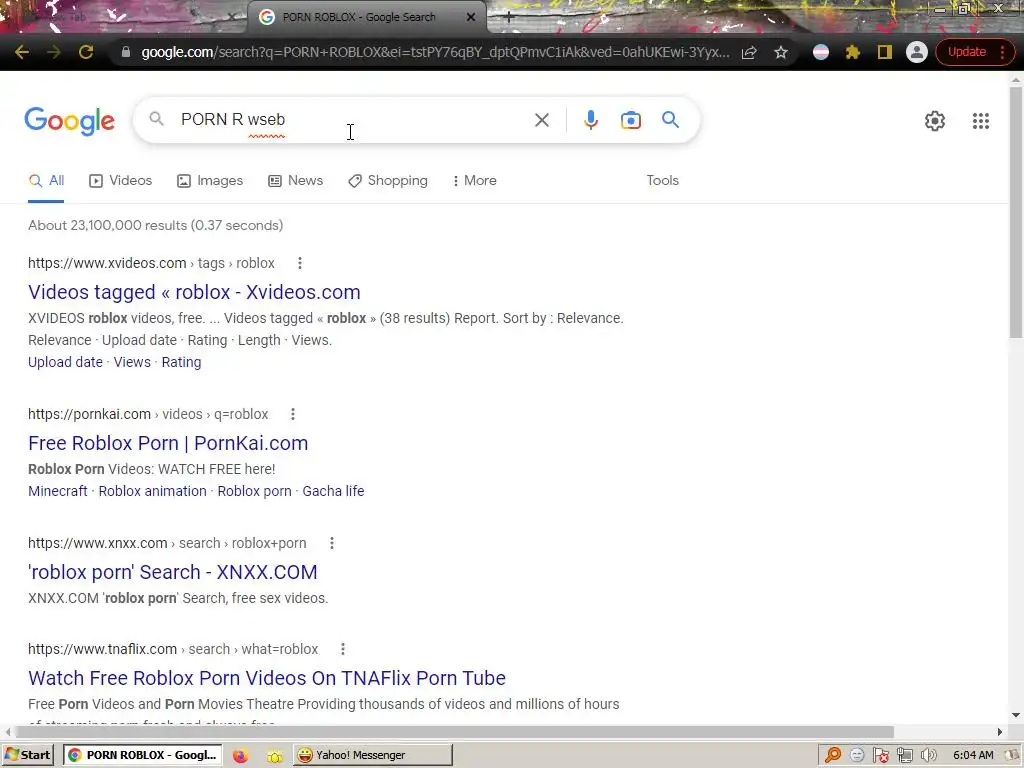Click the Google logo
This screenshot has height=768, width=1024.
click(69, 121)
